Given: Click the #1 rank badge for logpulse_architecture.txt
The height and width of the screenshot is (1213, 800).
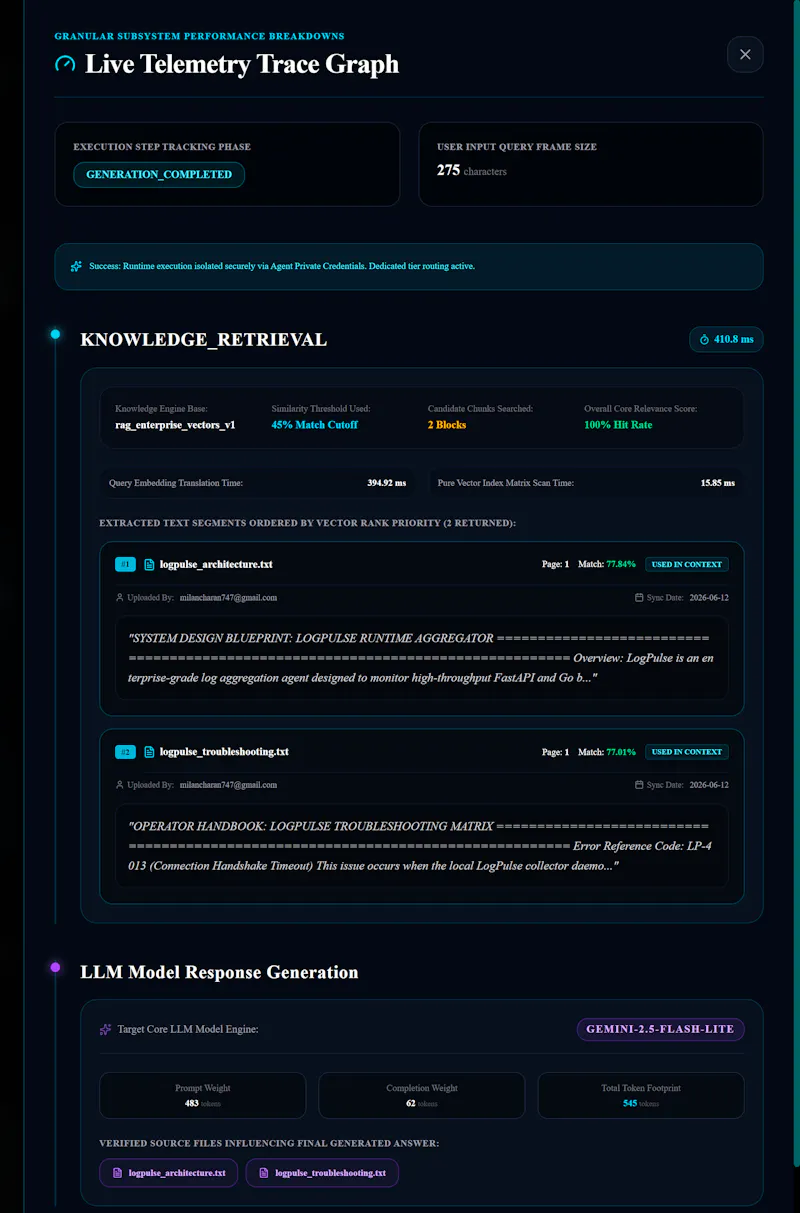Looking at the screenshot, I should coord(125,564).
